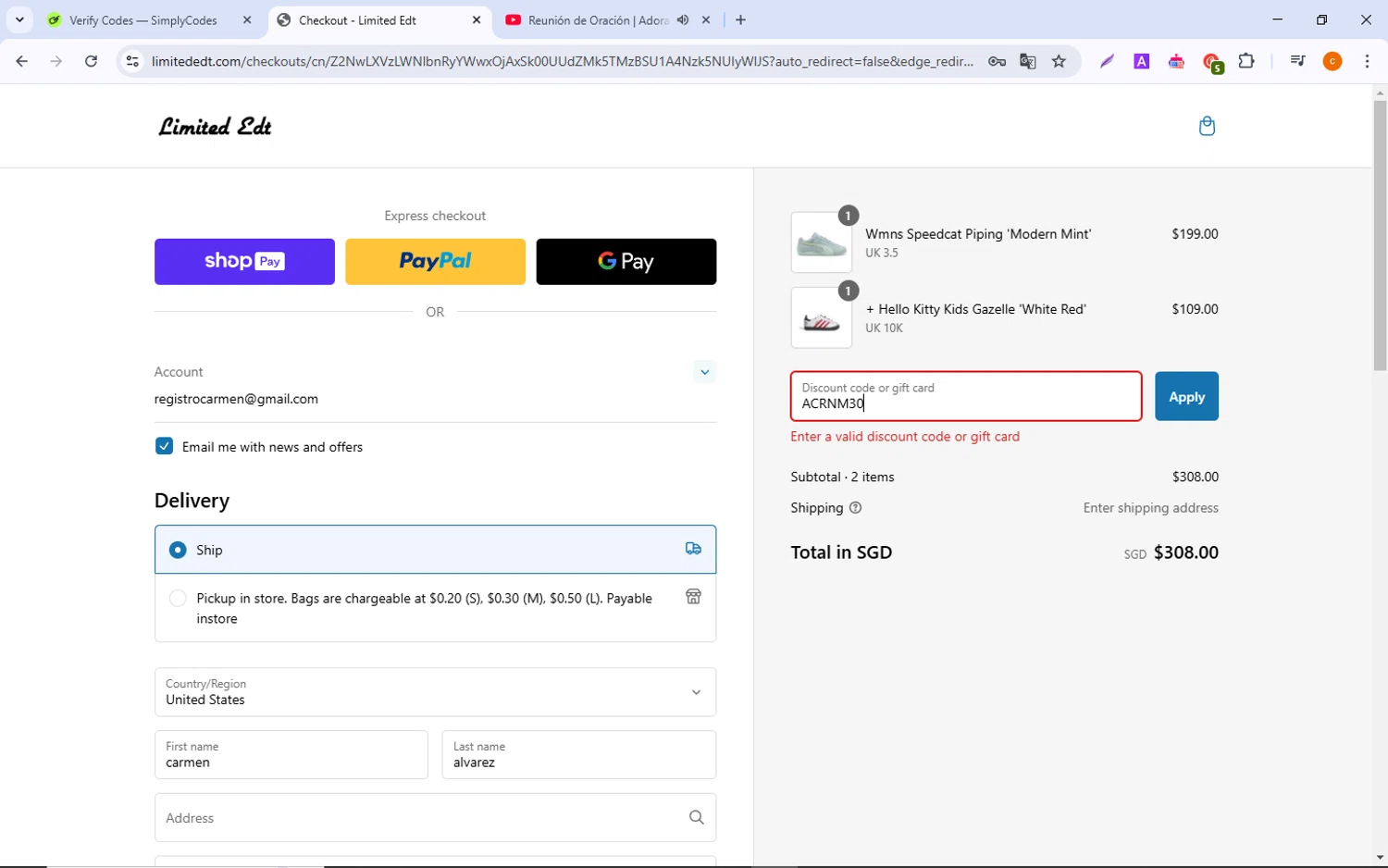This screenshot has width=1388, height=868.
Task: Select the Ship delivery option
Action: [x=435, y=550]
